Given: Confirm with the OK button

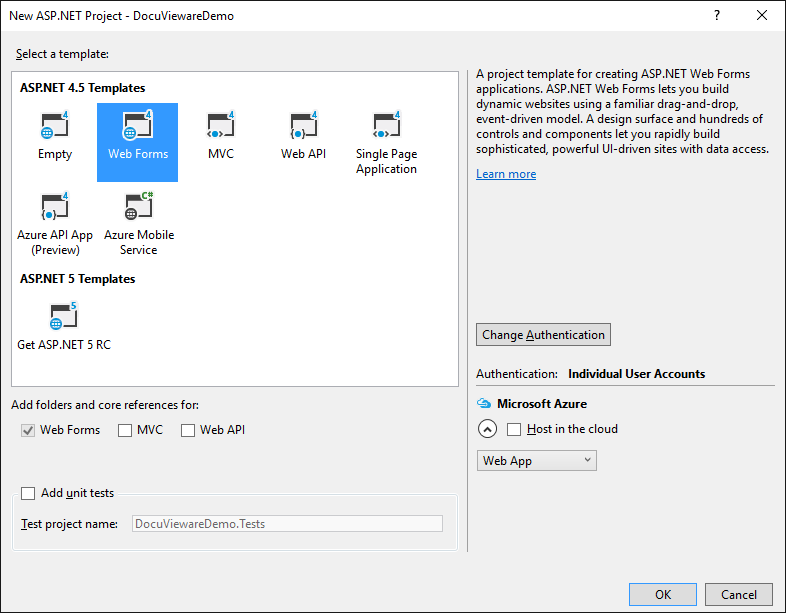Looking at the screenshot, I should coord(663,594).
